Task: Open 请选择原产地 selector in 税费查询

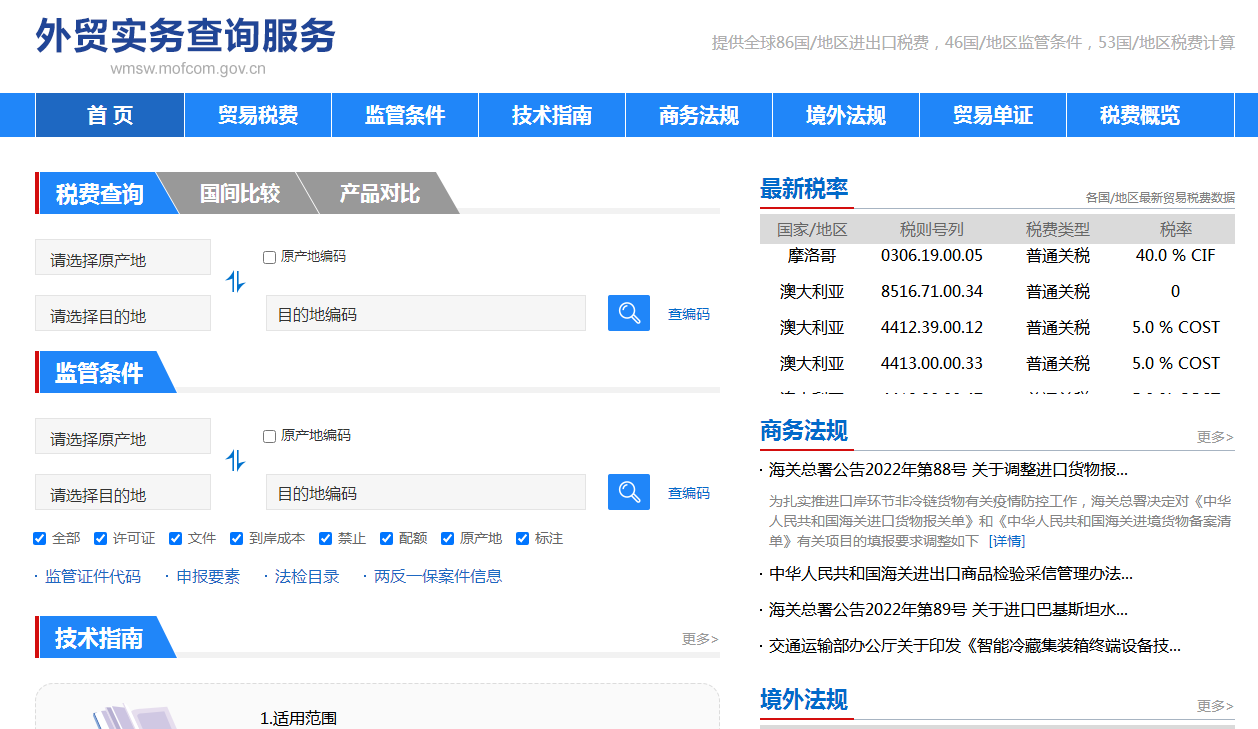Action: 123,258
